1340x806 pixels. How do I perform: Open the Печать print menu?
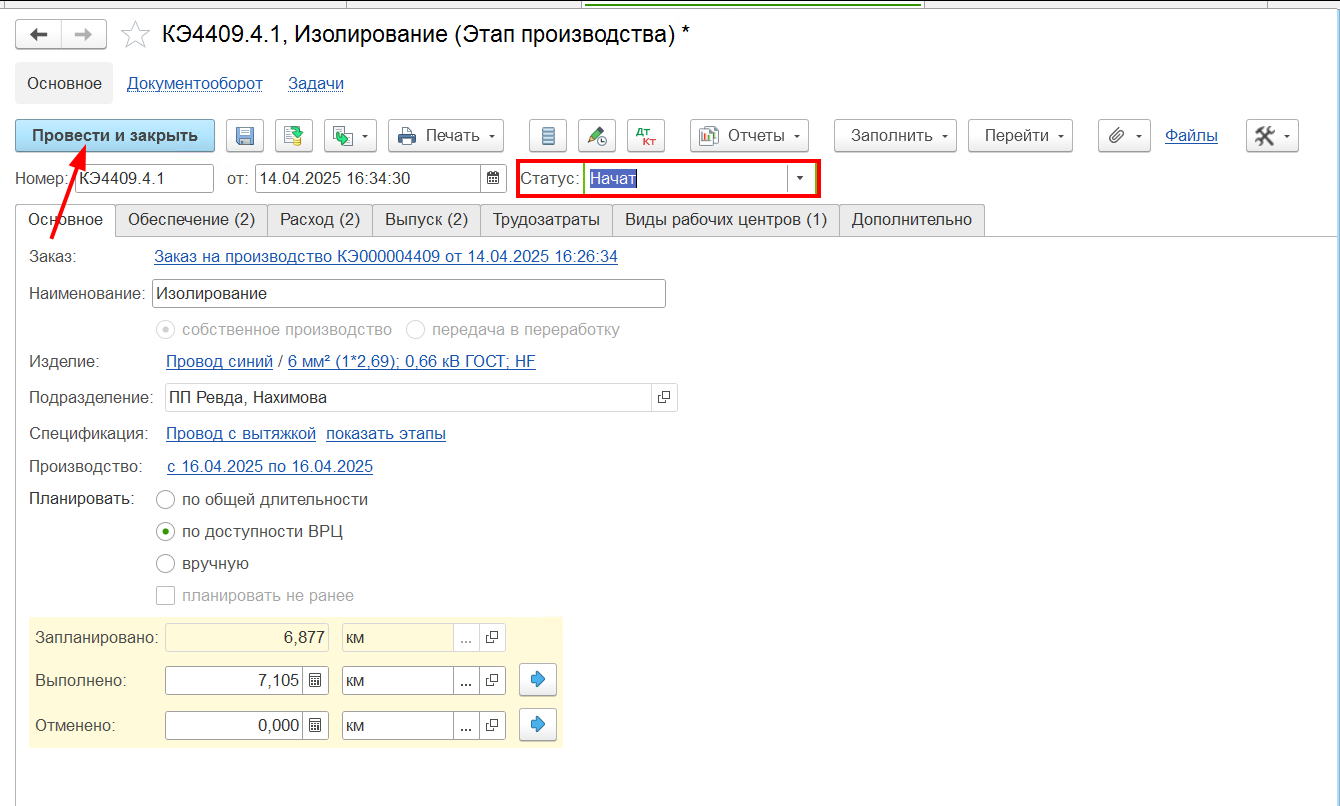[x=446, y=136]
